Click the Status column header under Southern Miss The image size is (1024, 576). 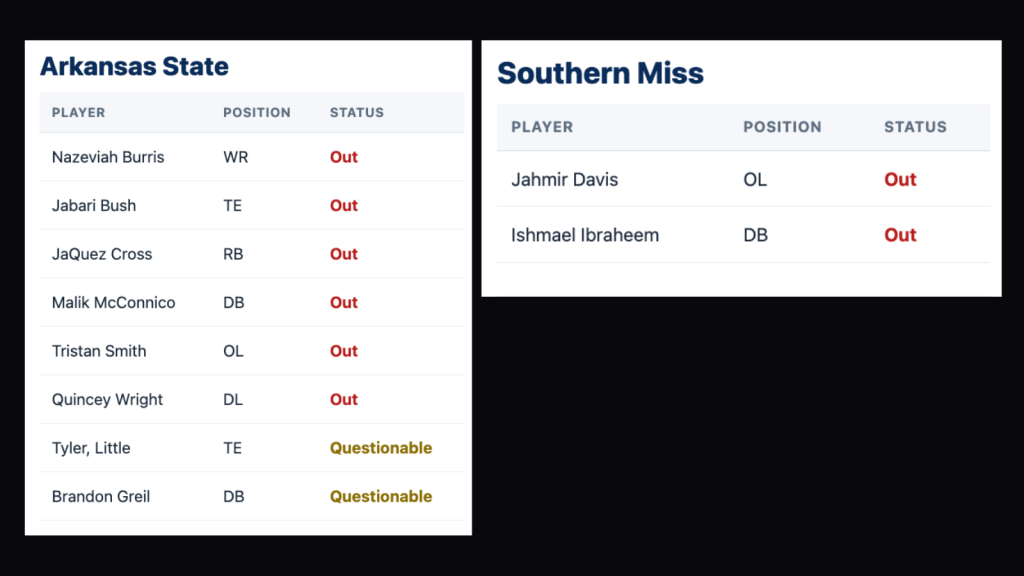915,127
